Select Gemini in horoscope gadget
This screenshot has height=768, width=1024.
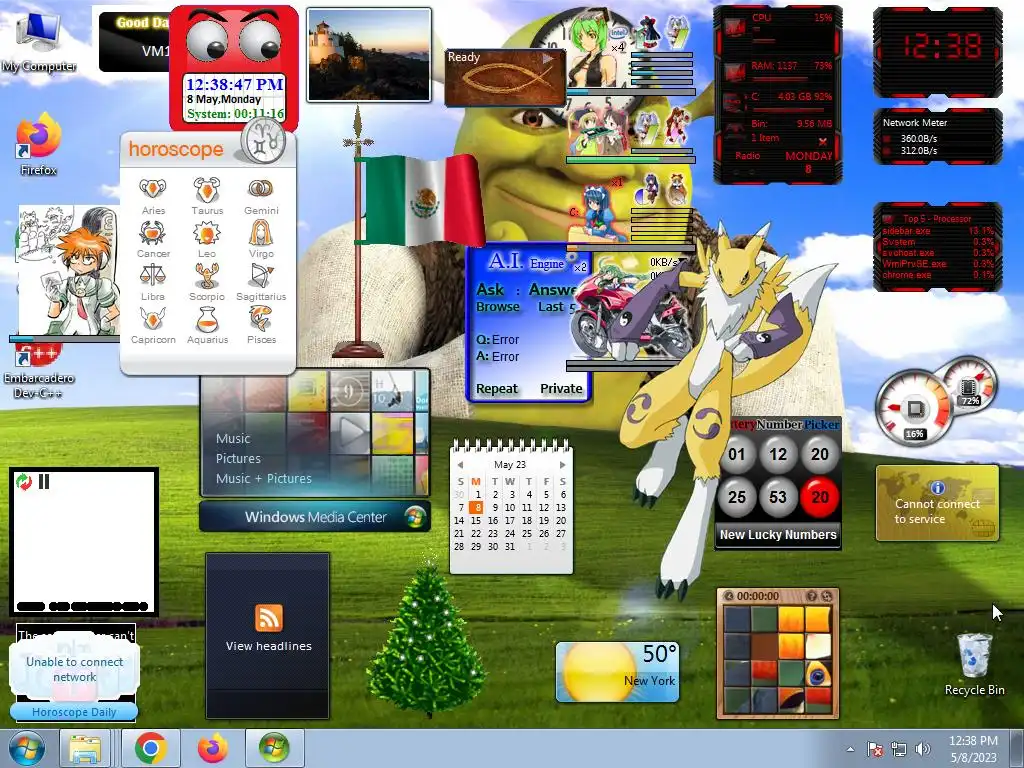pyautogui.click(x=261, y=197)
